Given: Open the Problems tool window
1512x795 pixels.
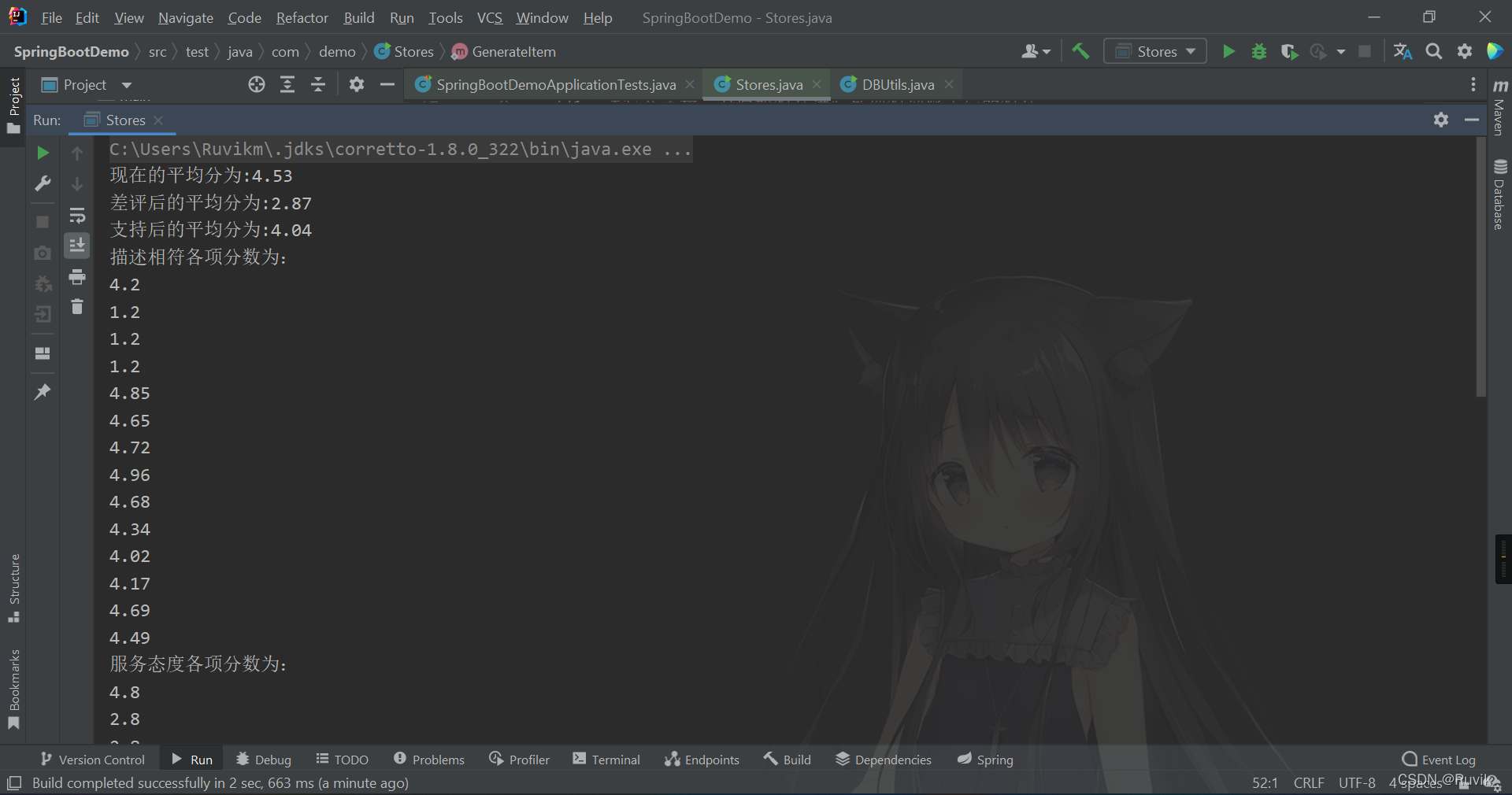Looking at the screenshot, I should [x=429, y=760].
